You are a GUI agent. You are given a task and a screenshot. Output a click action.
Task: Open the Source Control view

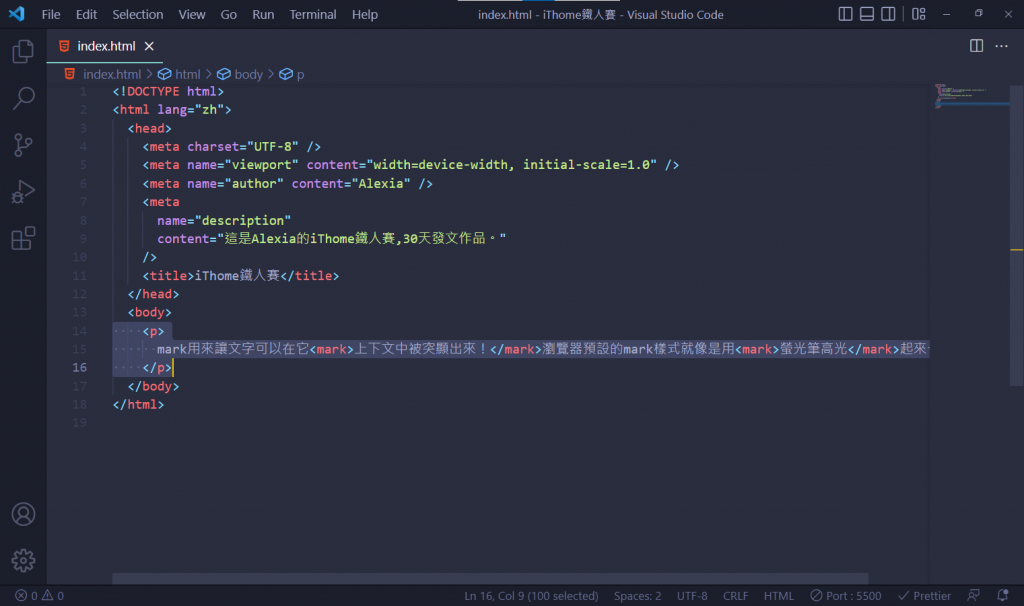coord(23,145)
